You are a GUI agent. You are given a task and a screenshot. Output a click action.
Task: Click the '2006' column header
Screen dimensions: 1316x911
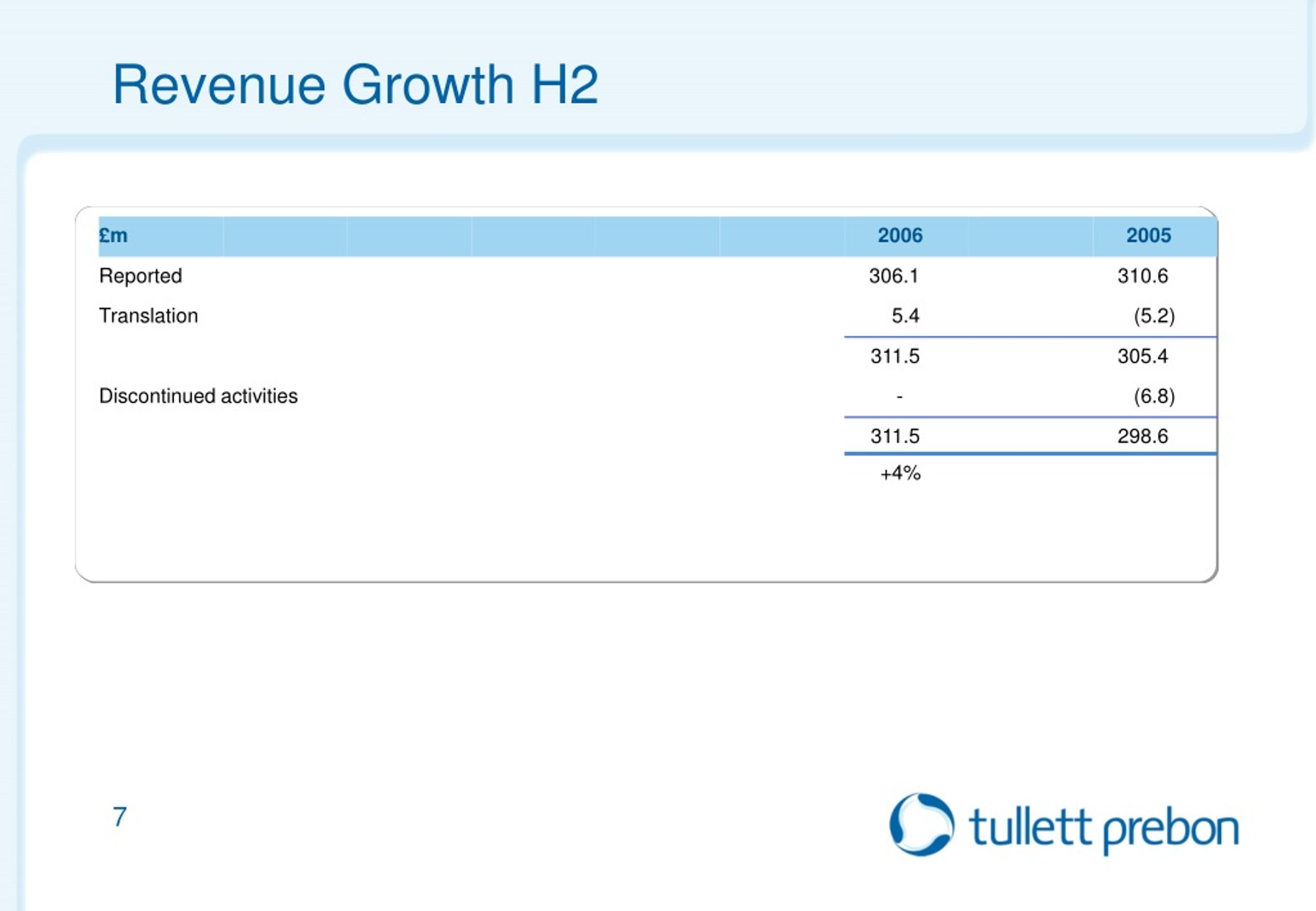(x=900, y=235)
